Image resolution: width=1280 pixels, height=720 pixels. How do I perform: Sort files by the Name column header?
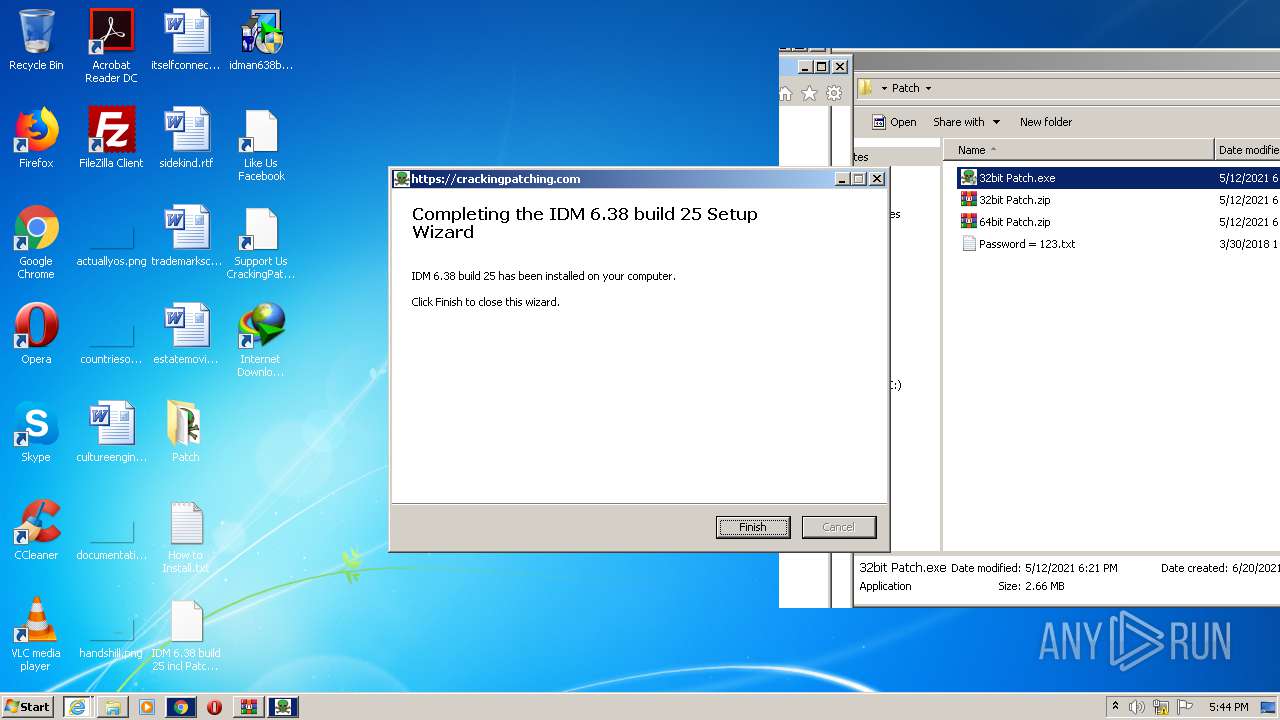coord(1078,150)
